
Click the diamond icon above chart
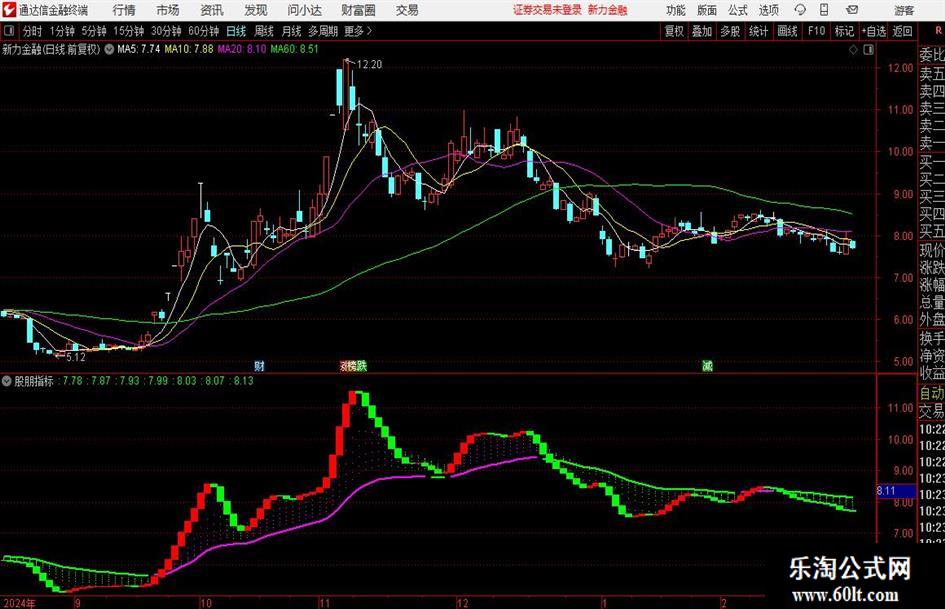pos(853,49)
